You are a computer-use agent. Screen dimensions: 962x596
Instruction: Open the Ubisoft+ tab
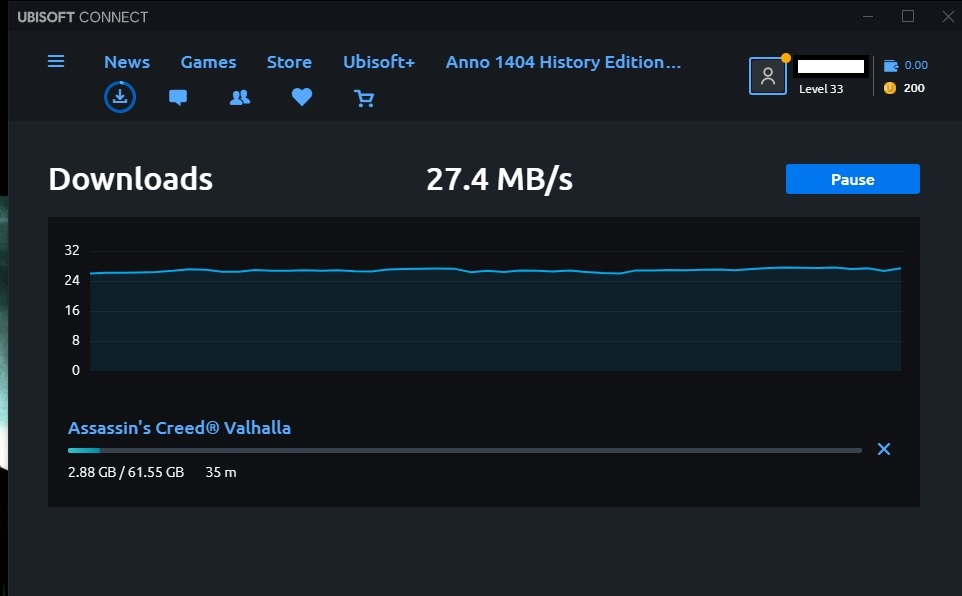pyautogui.click(x=379, y=62)
